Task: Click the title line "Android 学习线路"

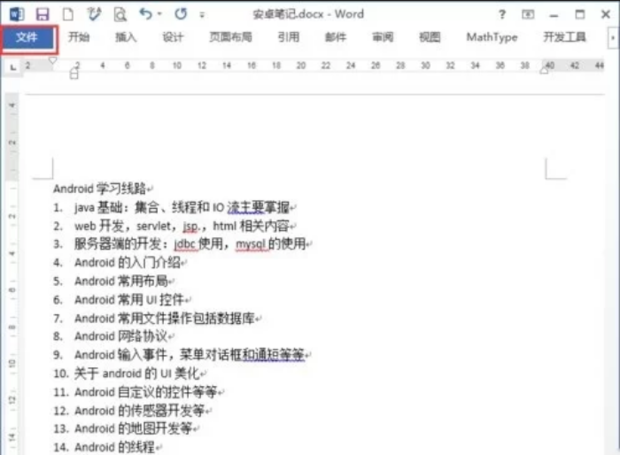Action: [100, 189]
